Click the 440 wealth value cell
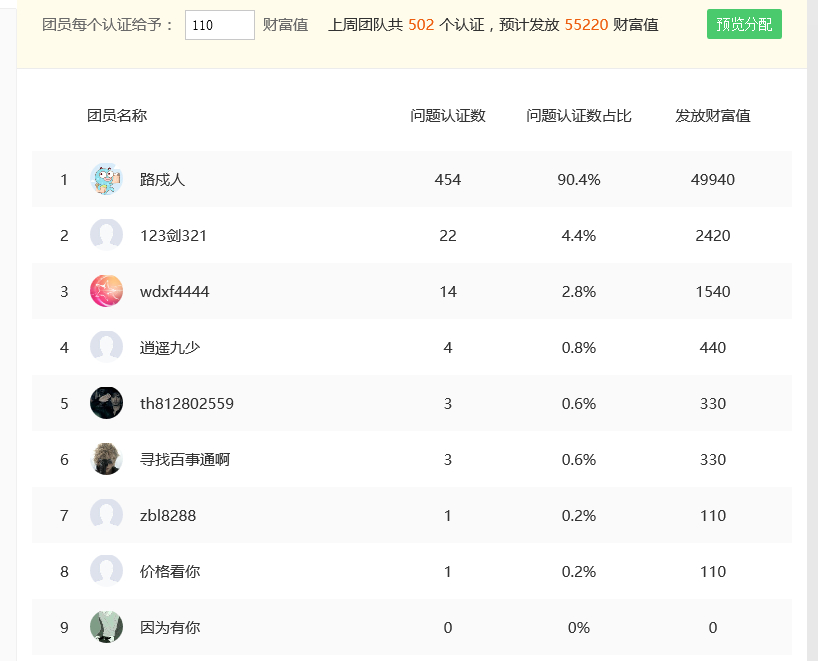818x661 pixels. pos(713,347)
